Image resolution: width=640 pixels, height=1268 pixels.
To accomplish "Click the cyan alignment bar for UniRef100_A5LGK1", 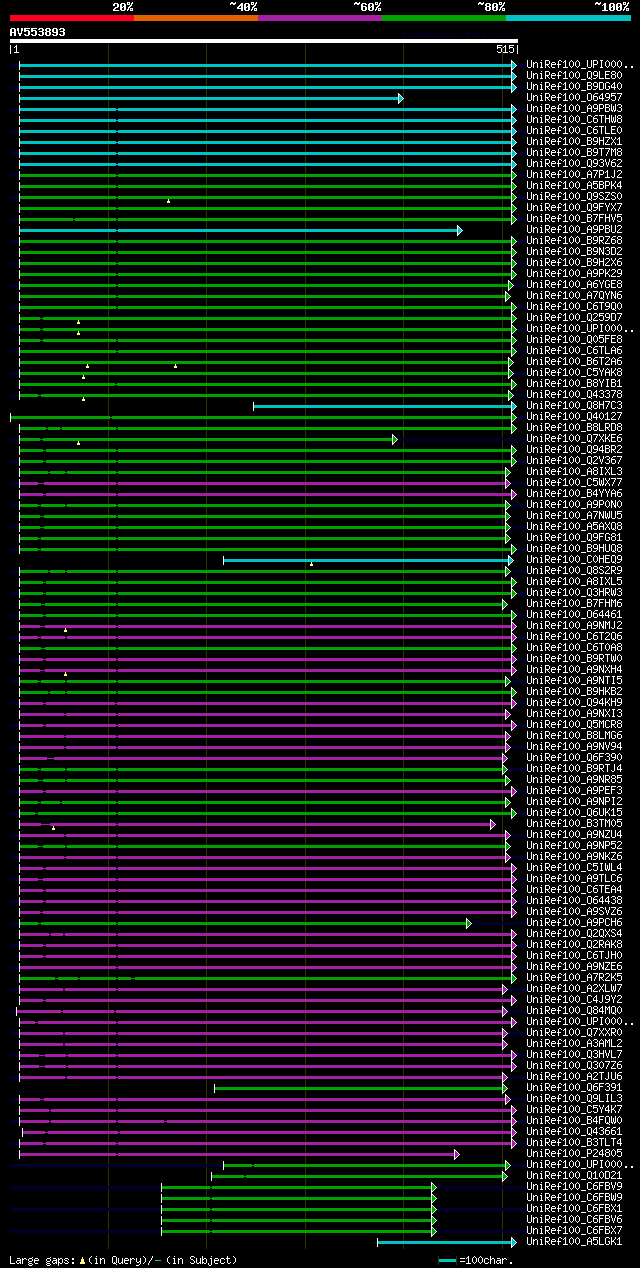I will pos(446,1242).
